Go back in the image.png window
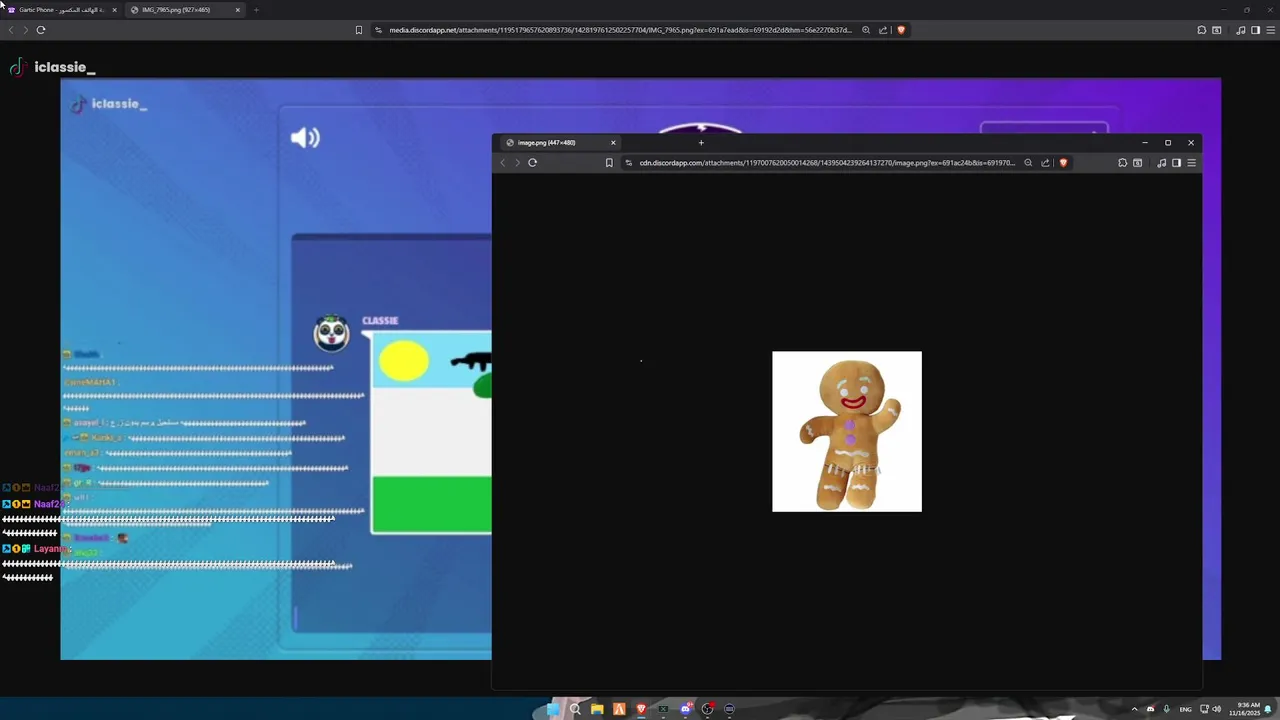The height and width of the screenshot is (720, 1280). 503,163
